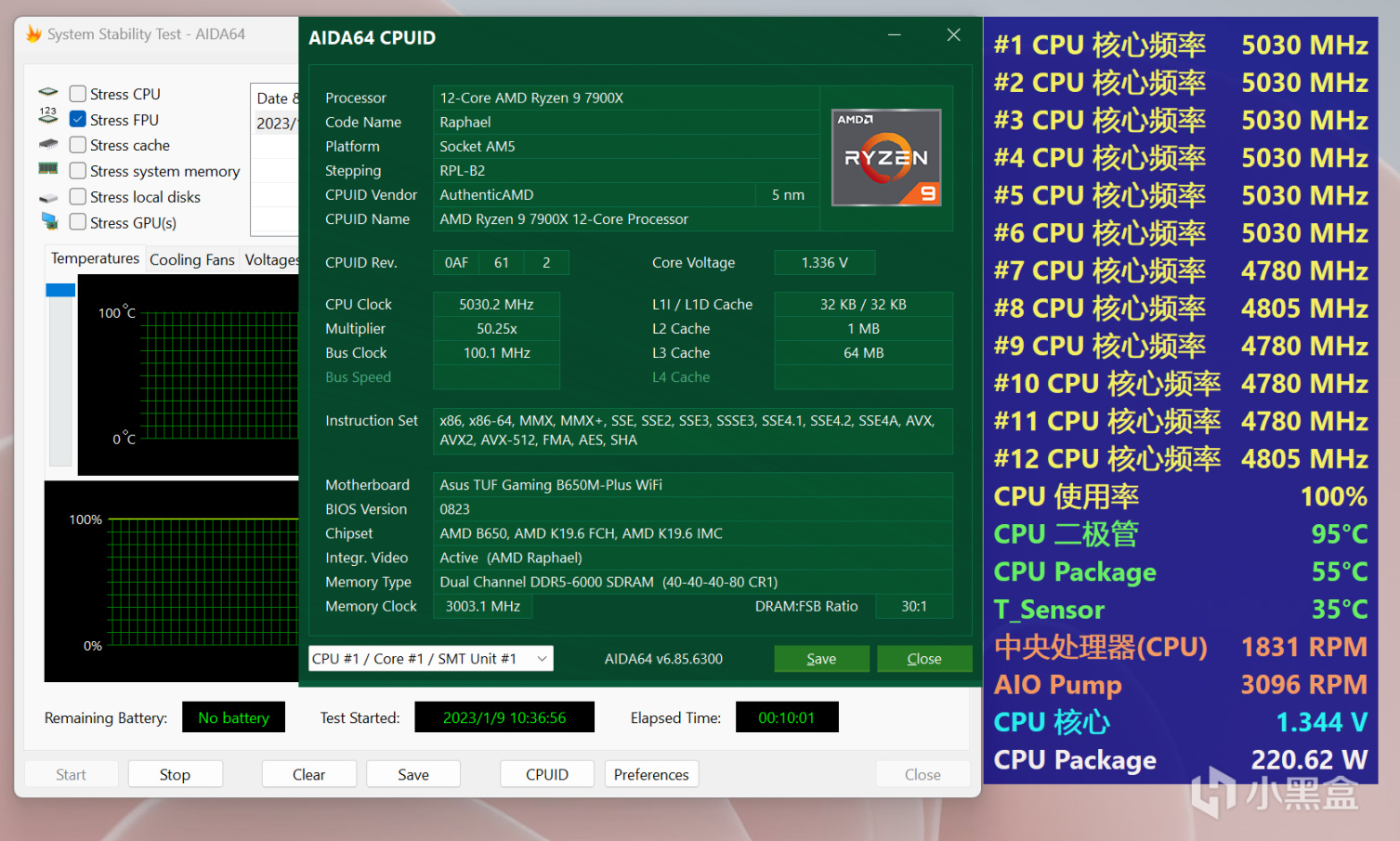Enable the Stress CPU checkbox
This screenshot has width=1400, height=841.
click(78, 94)
